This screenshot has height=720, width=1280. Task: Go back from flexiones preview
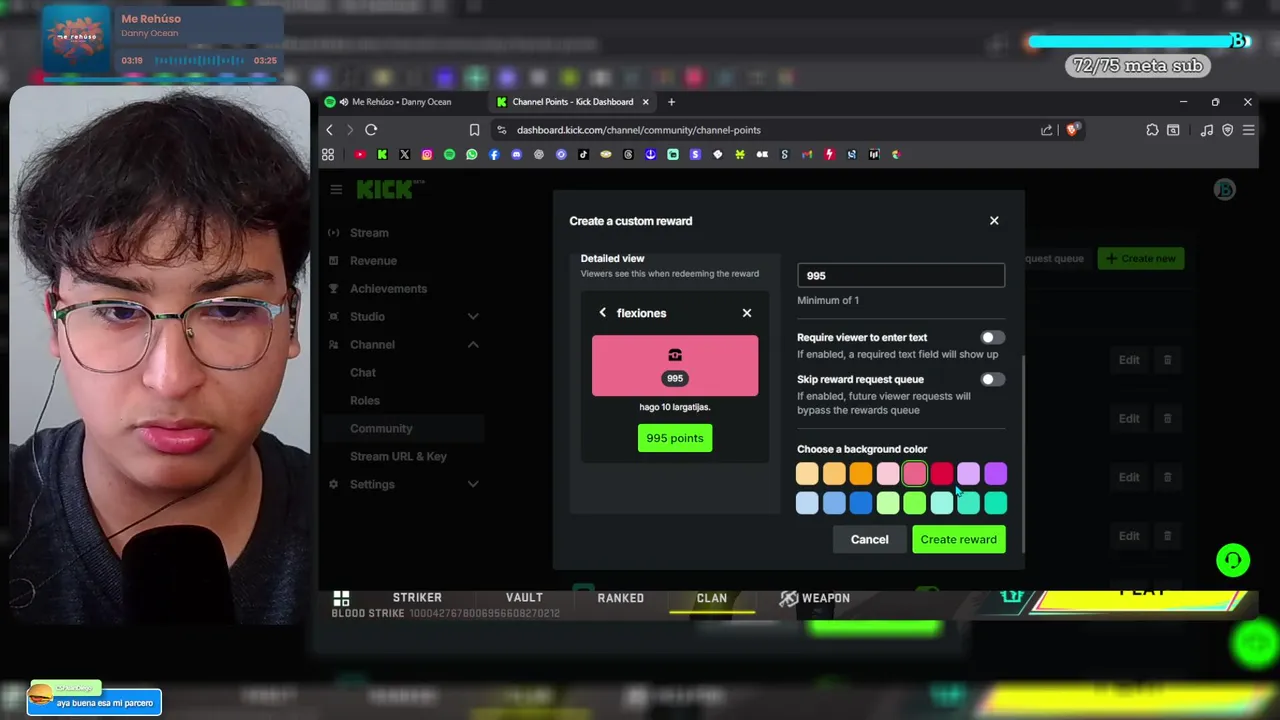(x=602, y=313)
